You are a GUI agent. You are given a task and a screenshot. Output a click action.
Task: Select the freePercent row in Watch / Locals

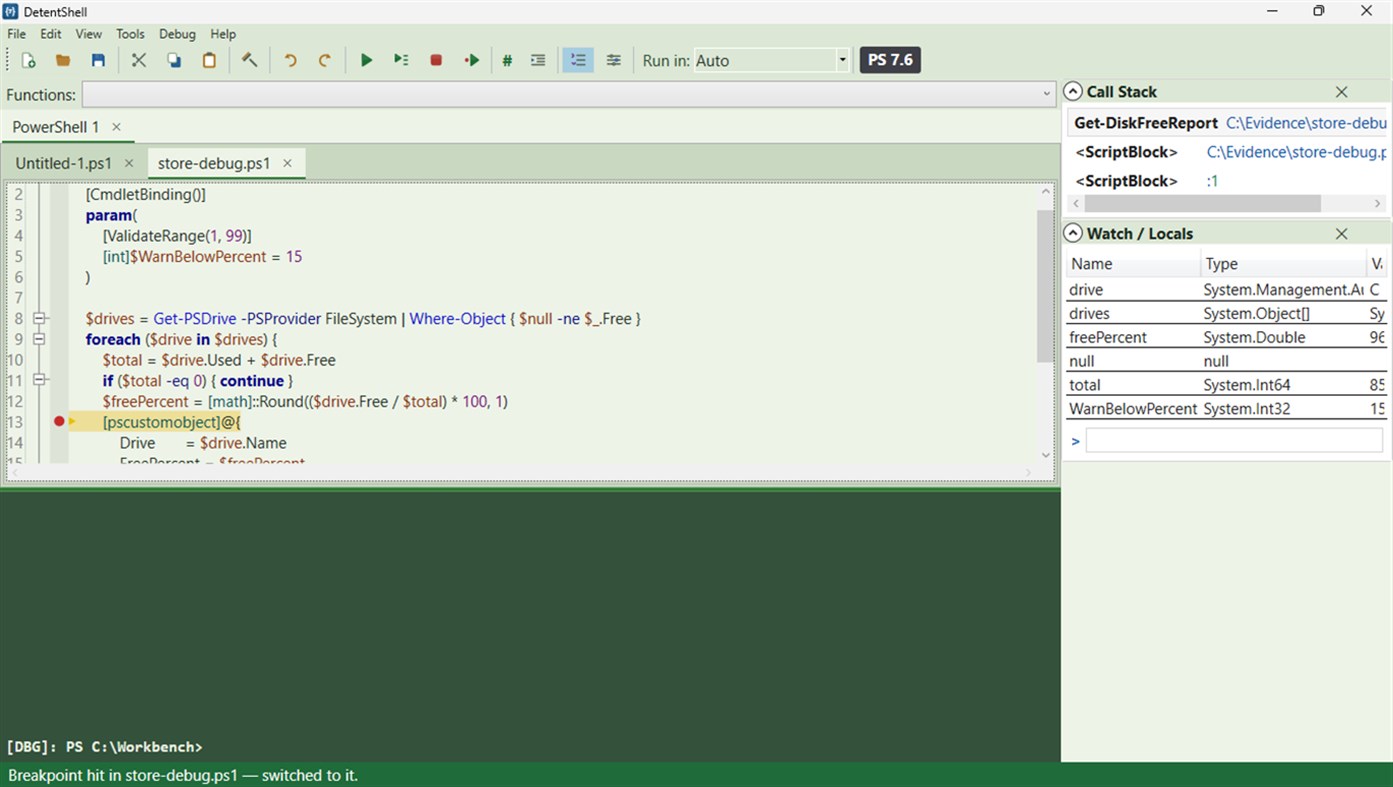coord(1227,337)
